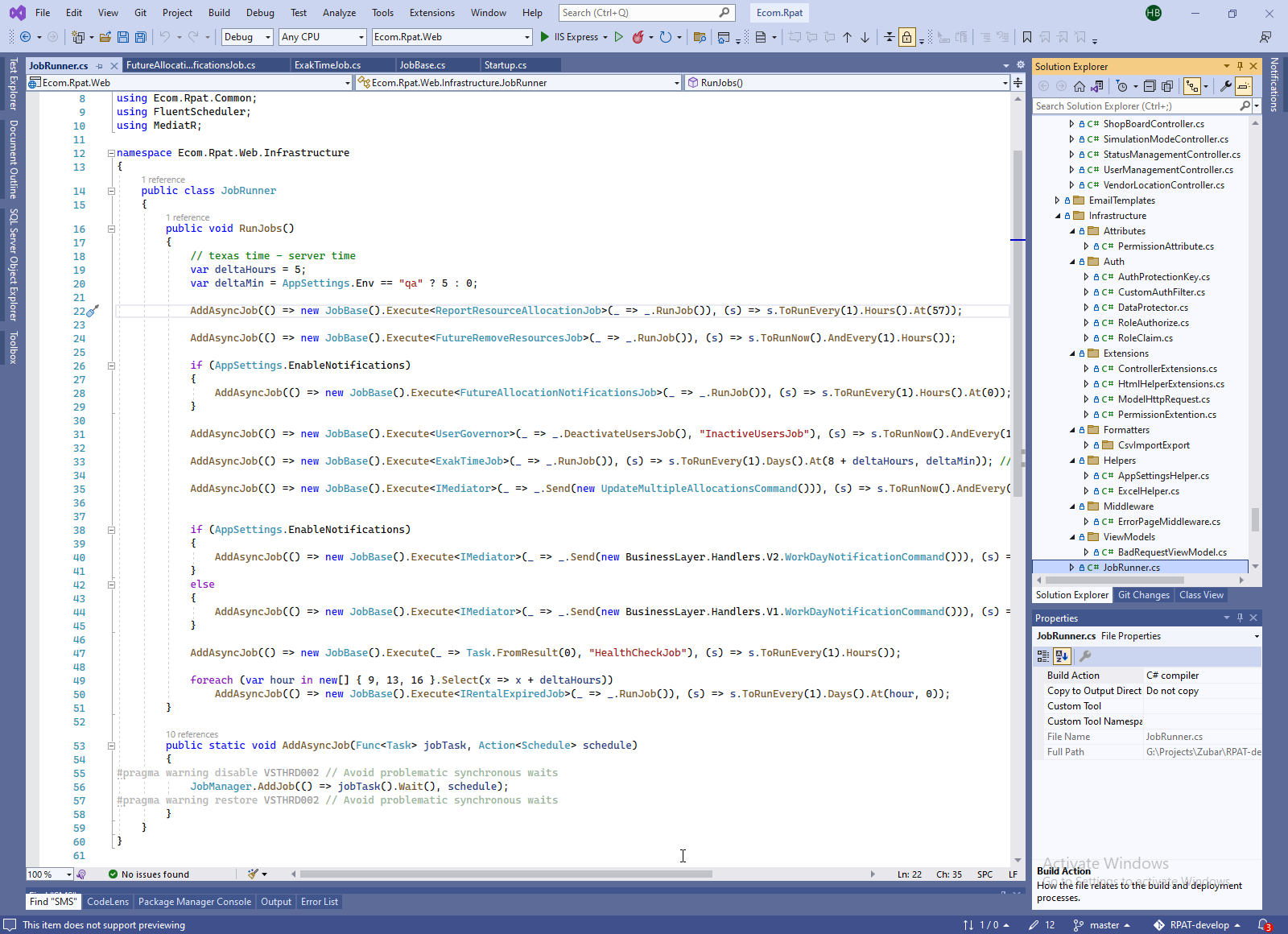Start debugging with the IIS Express button
Image resolution: width=1288 pixels, height=934 pixels.
[568, 37]
